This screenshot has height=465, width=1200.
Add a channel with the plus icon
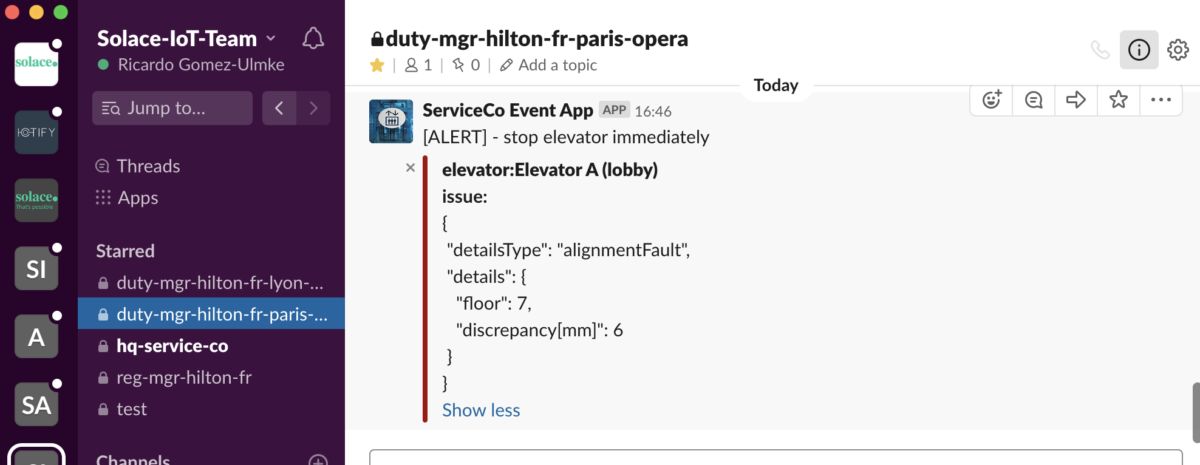318,461
